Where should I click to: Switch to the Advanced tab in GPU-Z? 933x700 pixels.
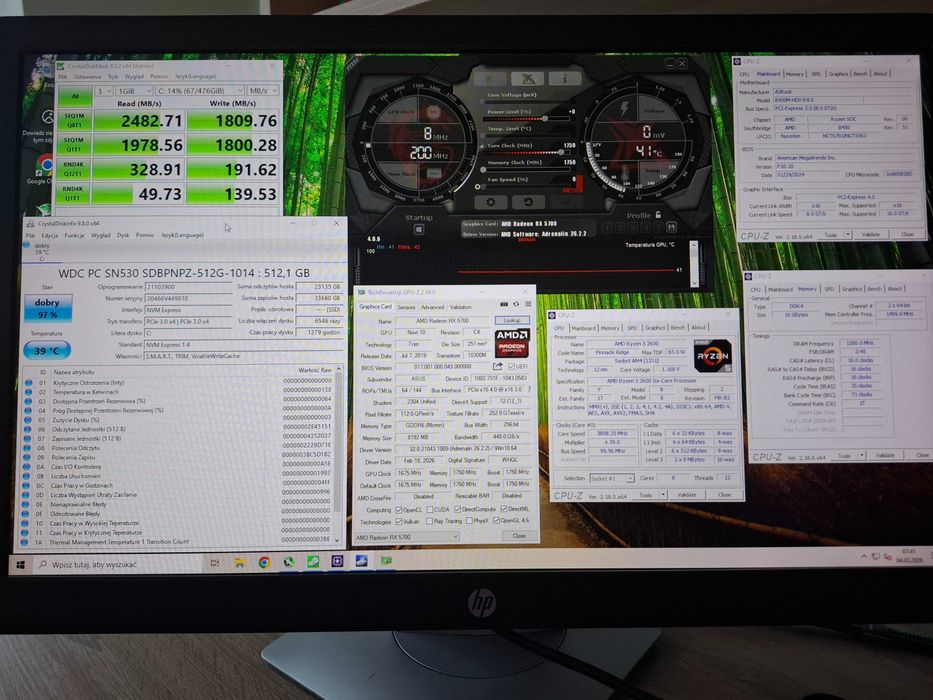pos(433,307)
